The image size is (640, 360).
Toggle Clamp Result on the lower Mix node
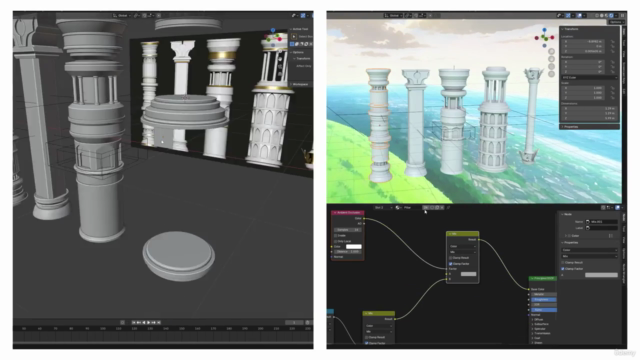[x=367, y=338]
